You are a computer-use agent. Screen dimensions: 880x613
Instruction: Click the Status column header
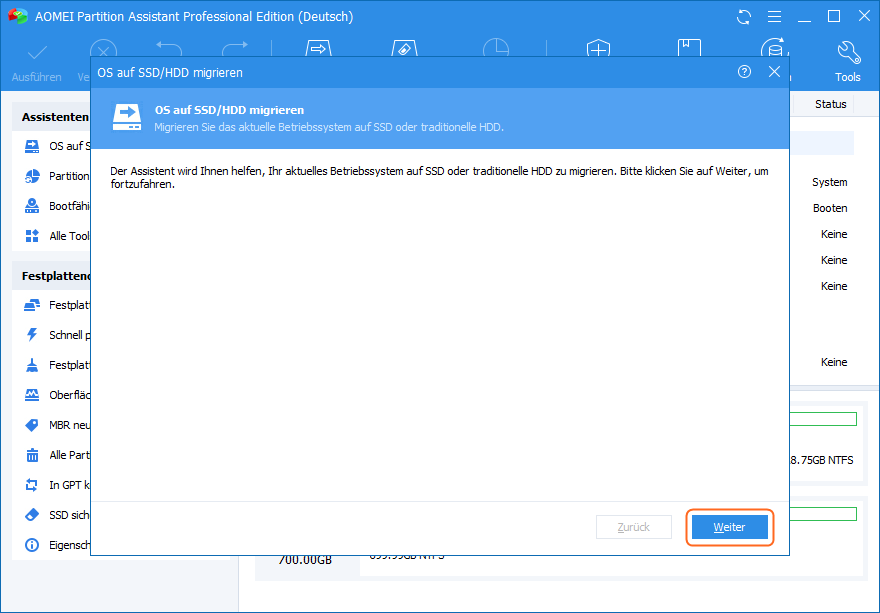tap(831, 104)
